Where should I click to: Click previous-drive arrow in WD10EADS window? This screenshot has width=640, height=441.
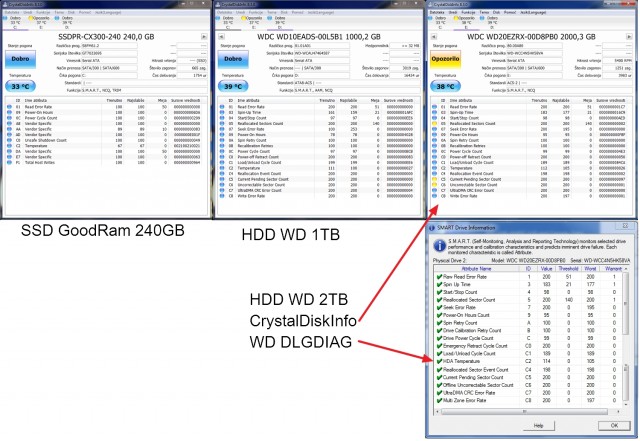click(x=221, y=37)
